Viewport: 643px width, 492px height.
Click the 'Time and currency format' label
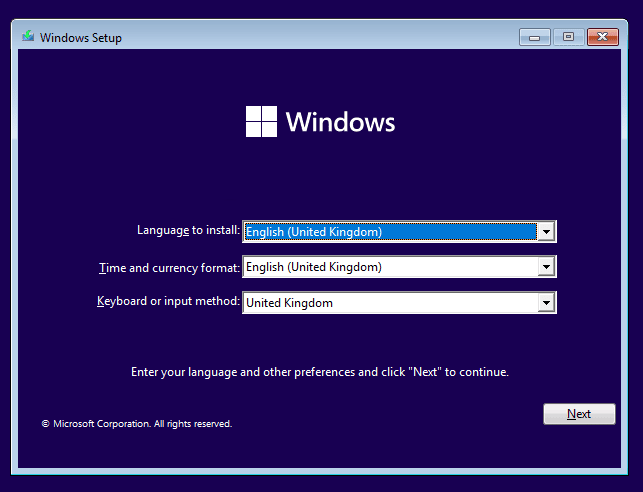click(x=169, y=268)
